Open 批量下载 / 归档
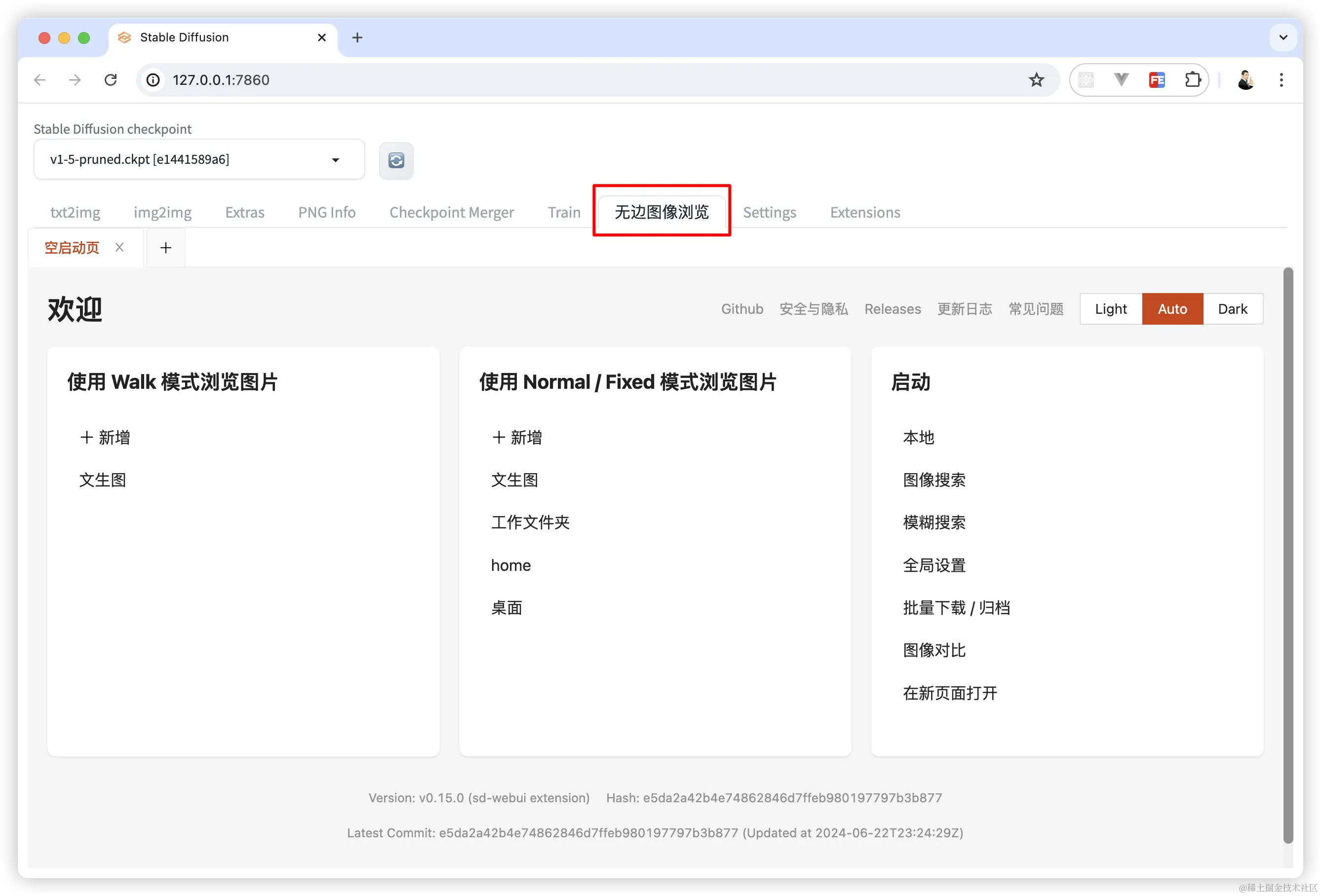 point(956,608)
